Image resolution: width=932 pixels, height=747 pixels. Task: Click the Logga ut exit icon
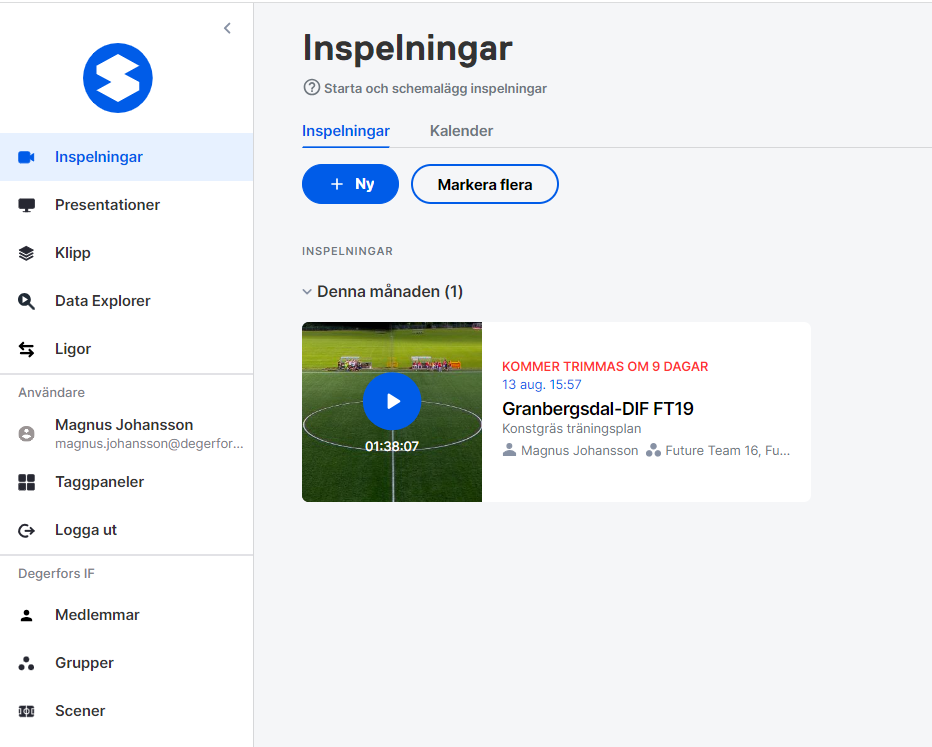click(x=26, y=530)
